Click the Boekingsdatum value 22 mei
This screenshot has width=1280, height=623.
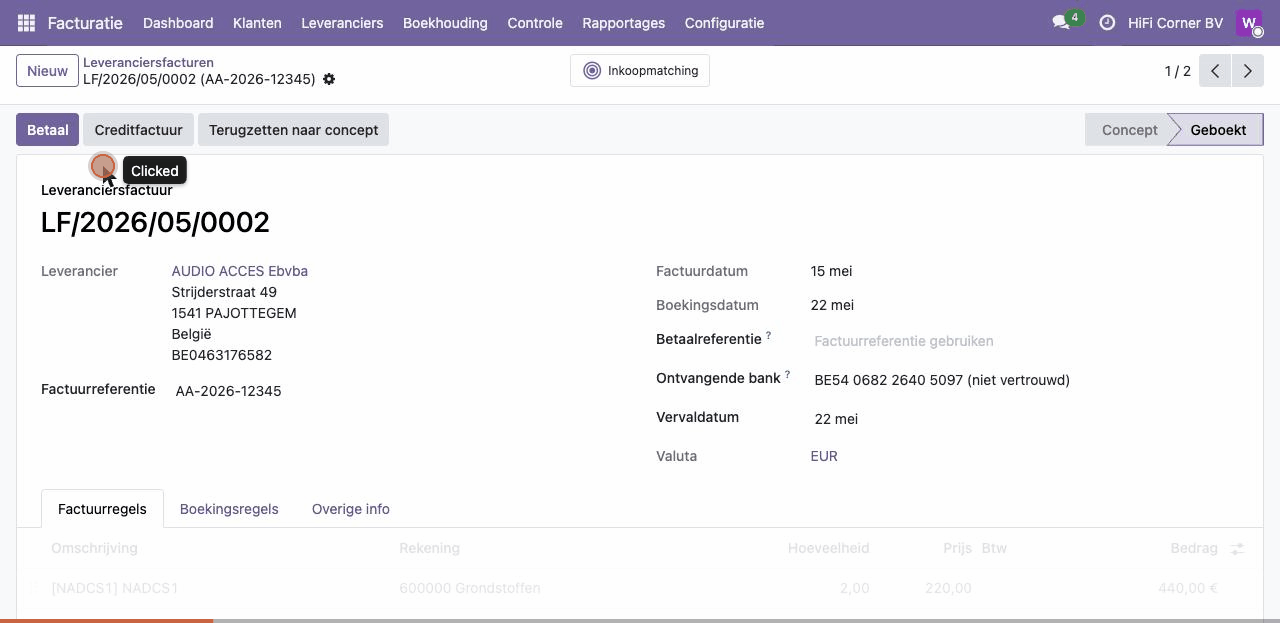(832, 305)
